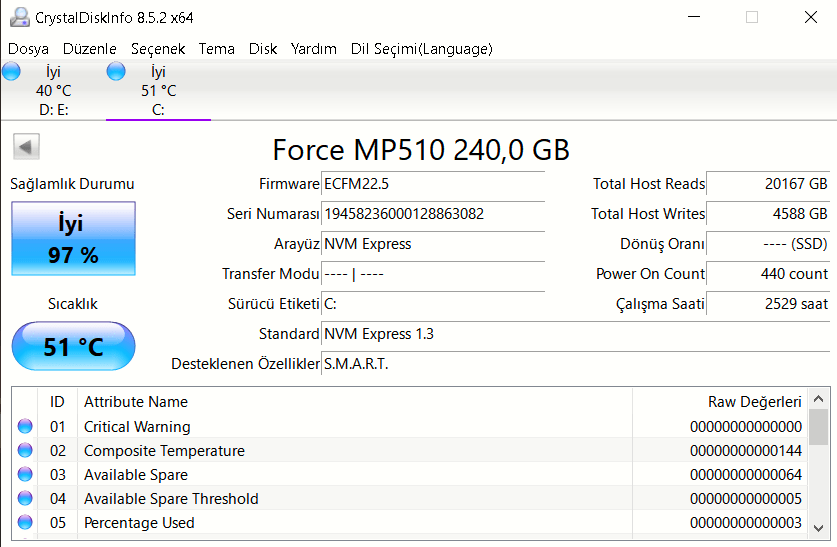The height and width of the screenshot is (547, 837).
Task: Open the Seçenek menu
Action: coord(157,48)
